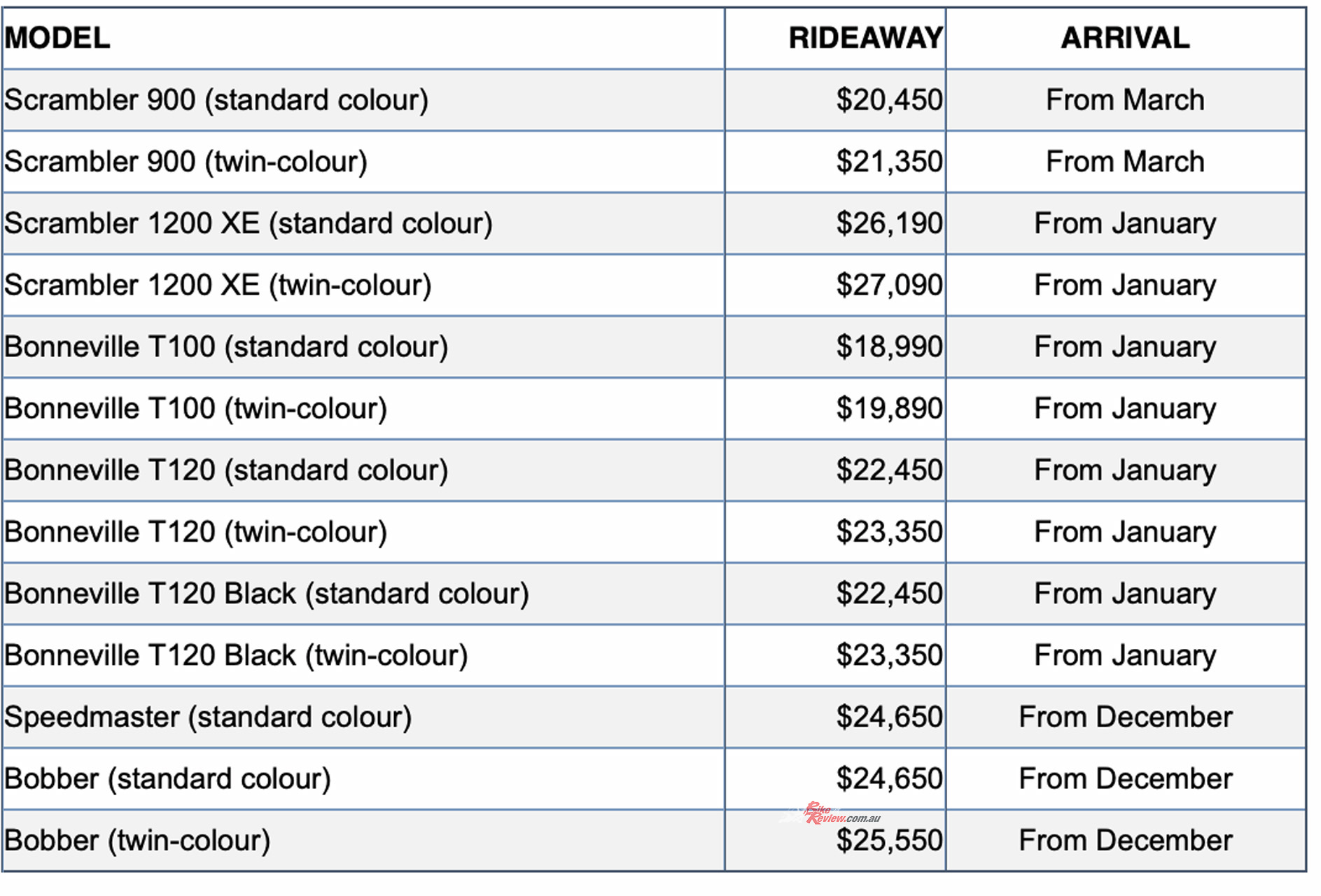Click Bonneville T120 Black (twin-colour) model name
The image size is (1321, 896).
coord(236,655)
